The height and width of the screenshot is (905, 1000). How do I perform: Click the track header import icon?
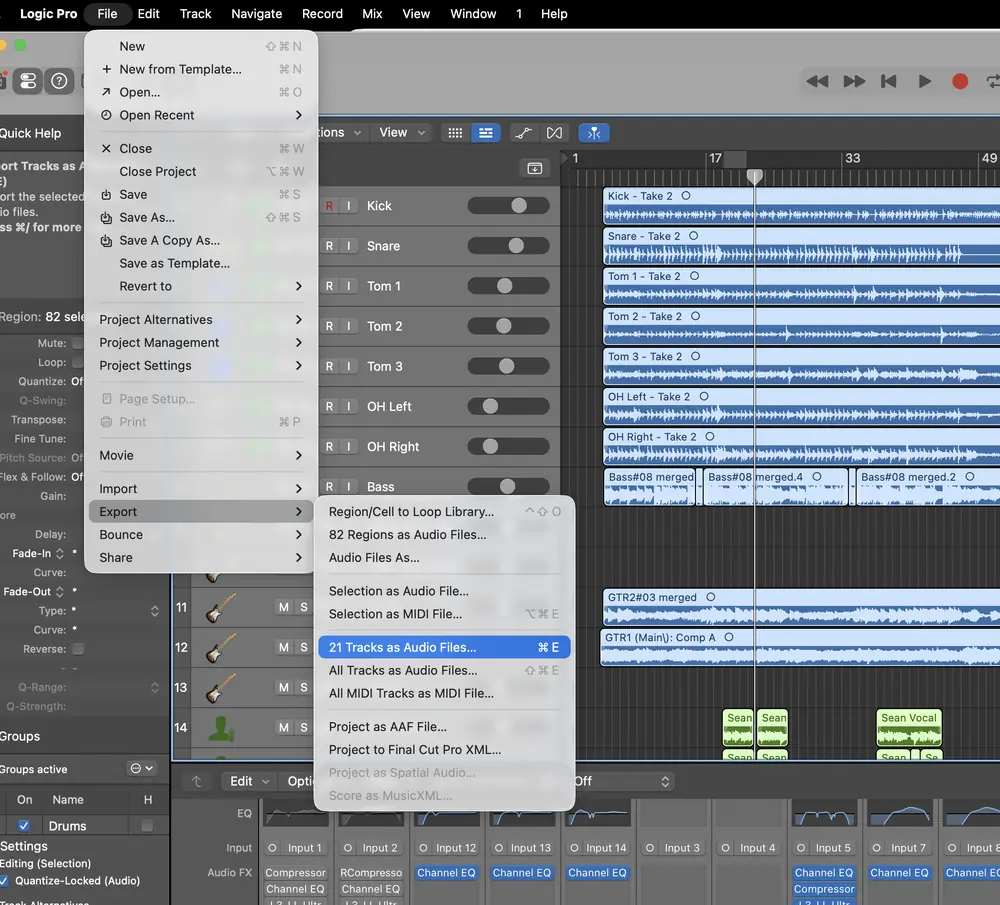(534, 168)
